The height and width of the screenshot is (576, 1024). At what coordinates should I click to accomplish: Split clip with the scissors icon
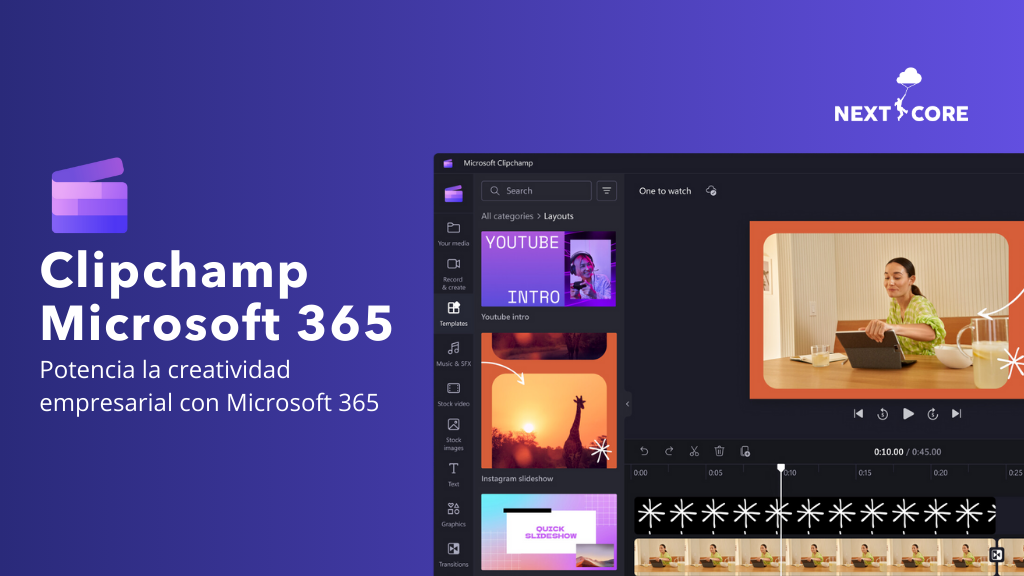pos(694,451)
